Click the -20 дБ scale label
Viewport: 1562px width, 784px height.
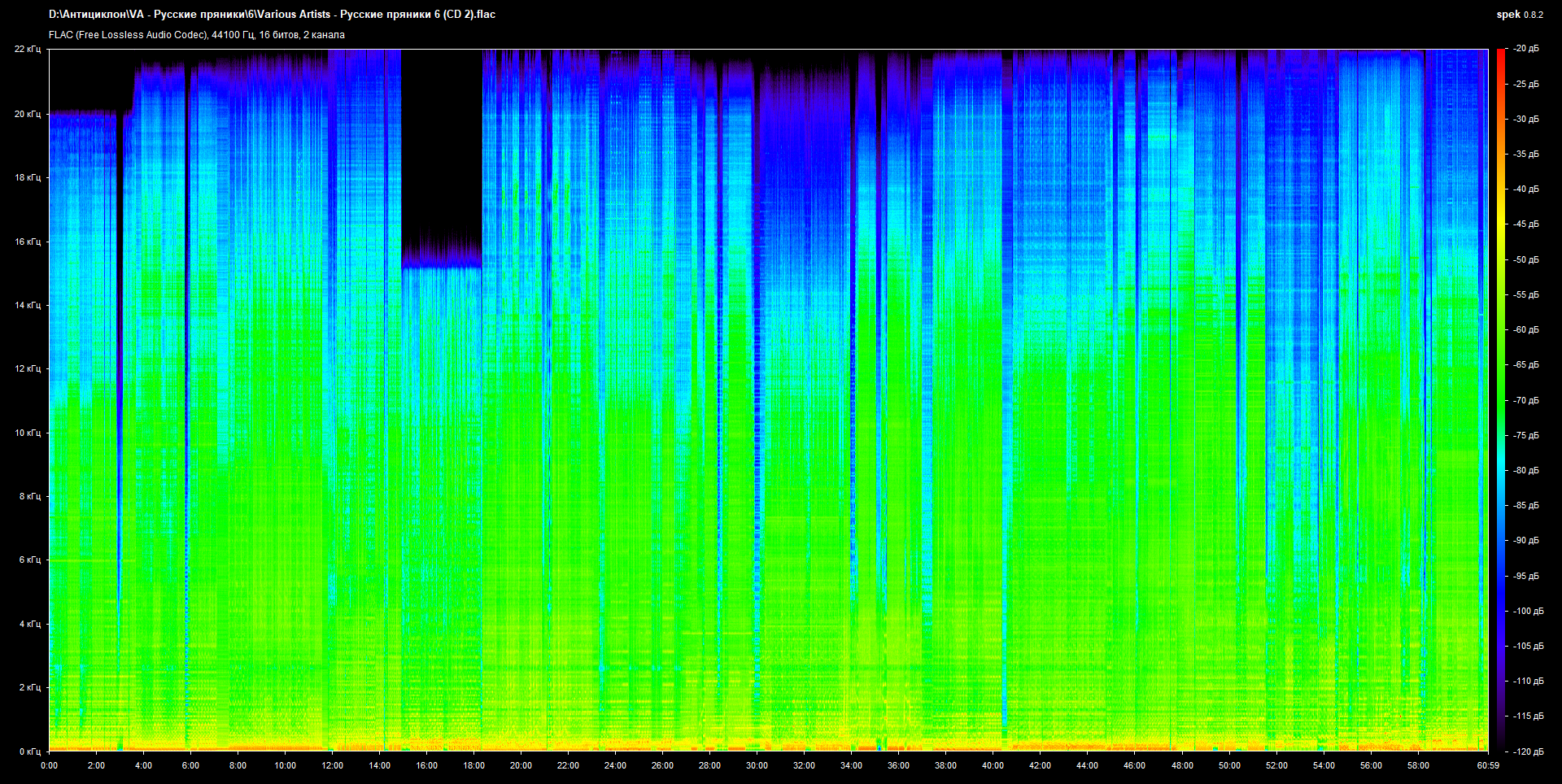pyautogui.click(x=1526, y=50)
